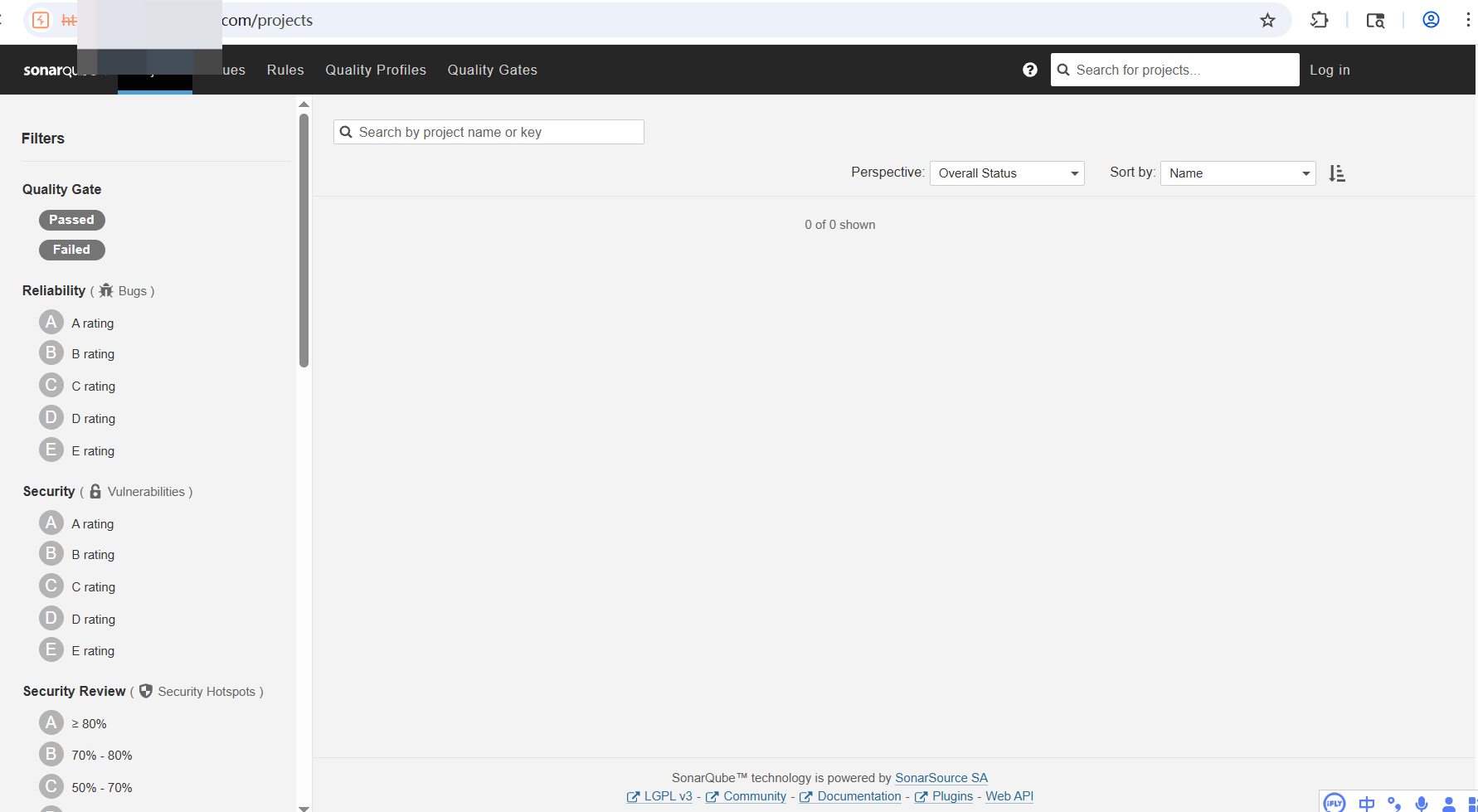The height and width of the screenshot is (812, 1478).
Task: Filter Reliability by A rating text
Action: [x=93, y=323]
